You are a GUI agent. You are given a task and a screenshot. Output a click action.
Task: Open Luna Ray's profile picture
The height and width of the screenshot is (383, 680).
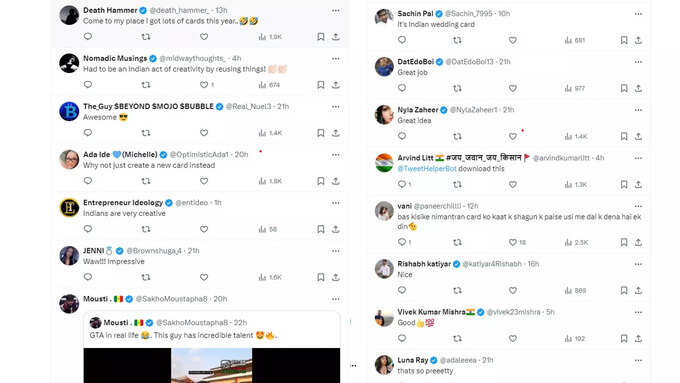[x=384, y=365]
